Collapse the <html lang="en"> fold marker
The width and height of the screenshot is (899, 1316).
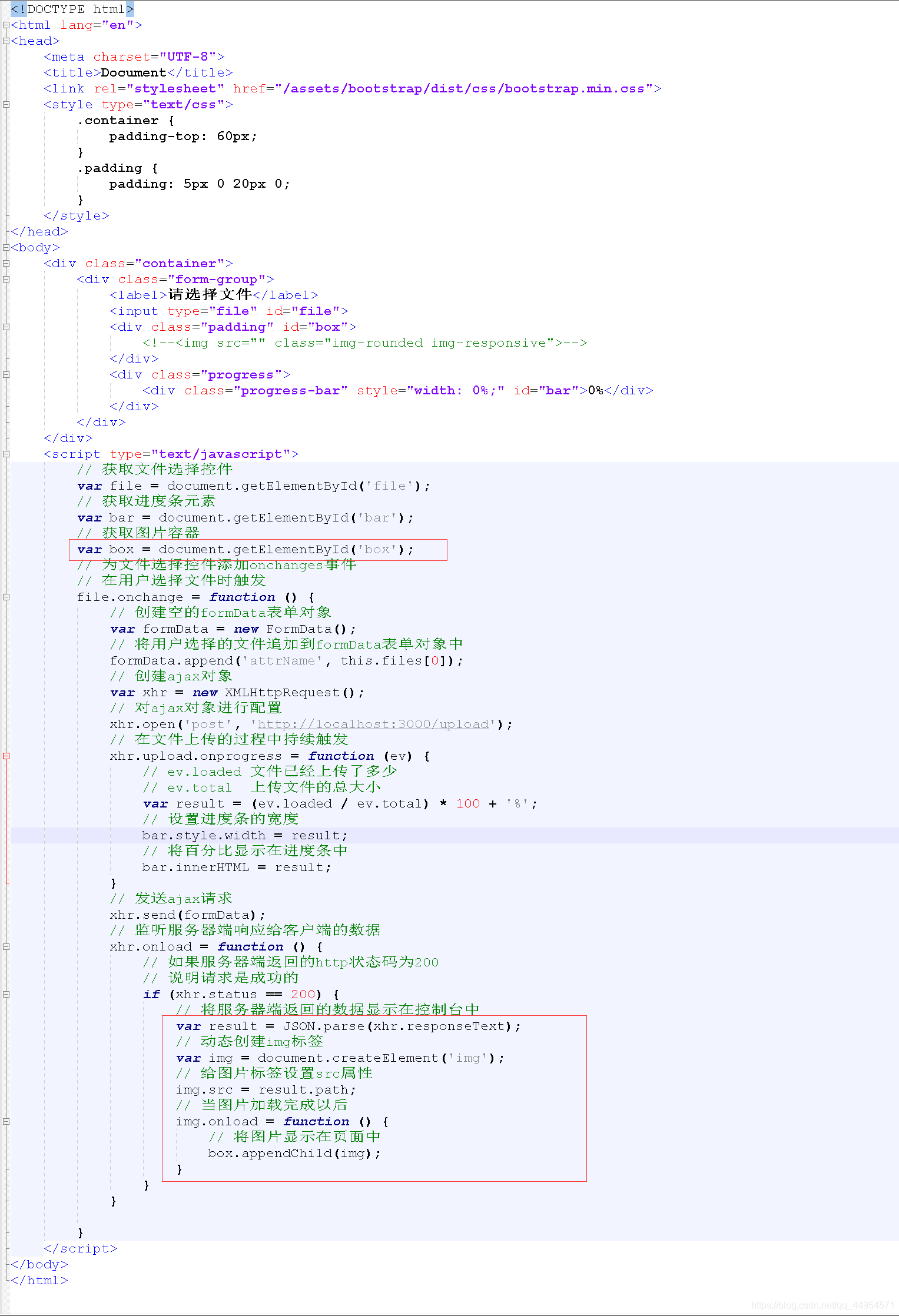[6, 25]
